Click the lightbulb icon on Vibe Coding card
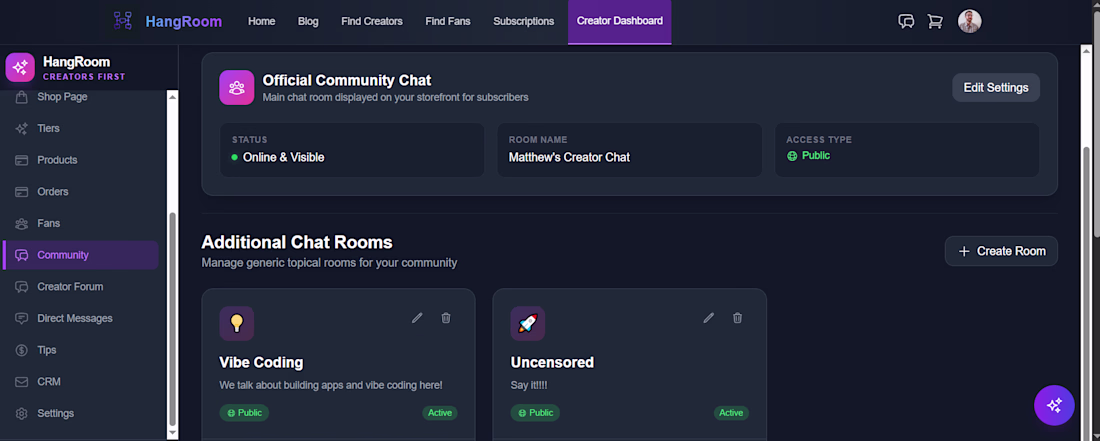The image size is (1100, 441). point(237,323)
